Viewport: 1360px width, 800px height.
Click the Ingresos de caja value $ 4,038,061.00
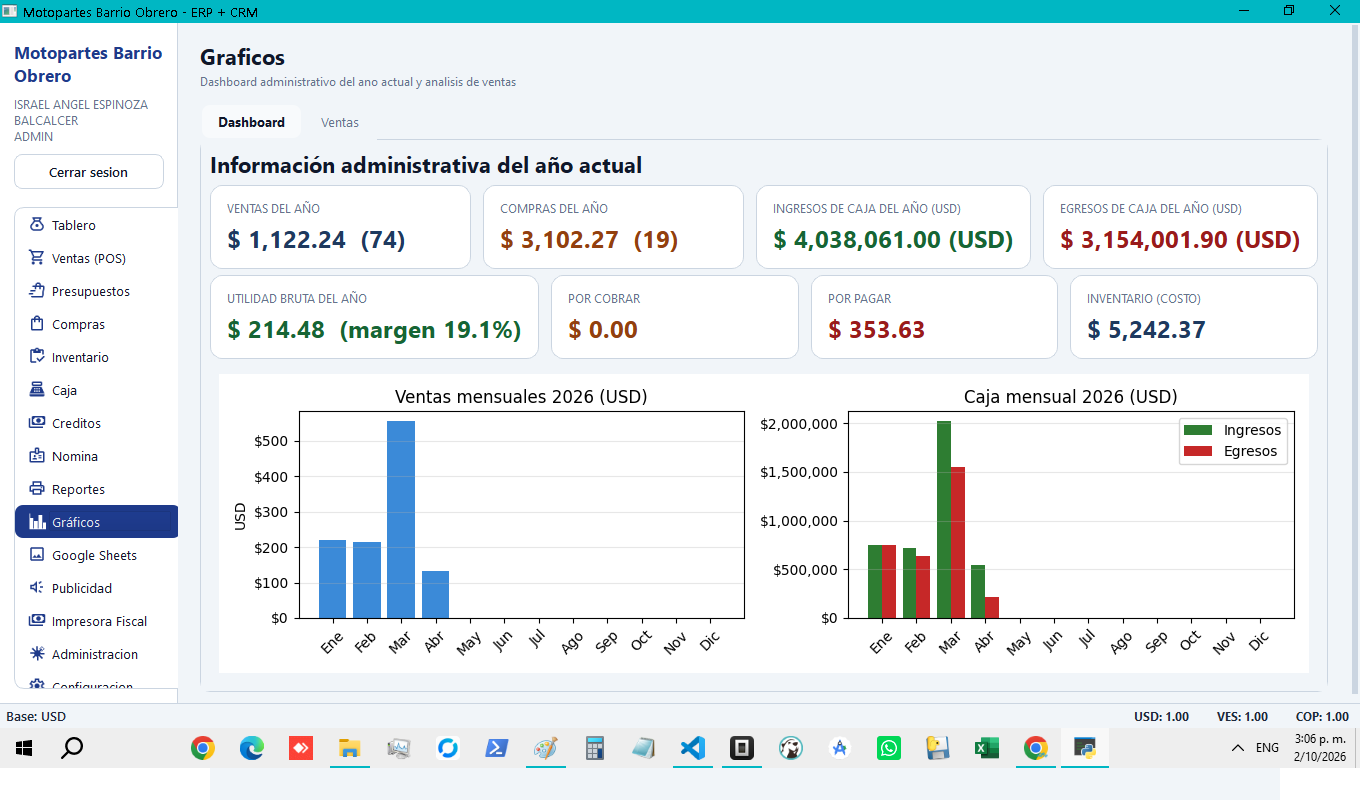pyautogui.click(x=857, y=240)
